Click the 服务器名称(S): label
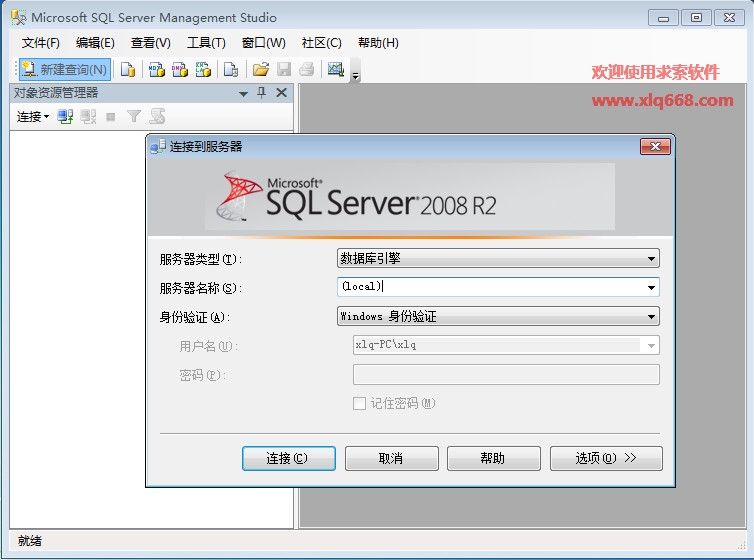 (x=201, y=288)
